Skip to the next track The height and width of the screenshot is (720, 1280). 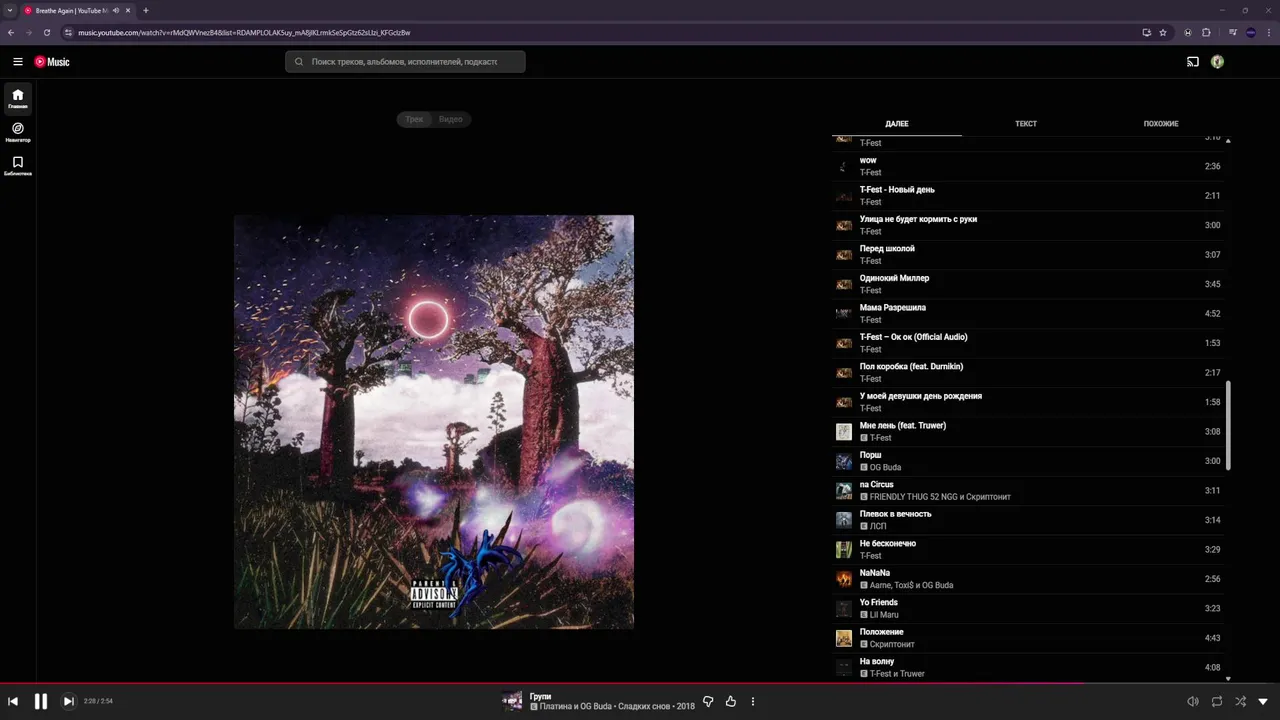68,701
